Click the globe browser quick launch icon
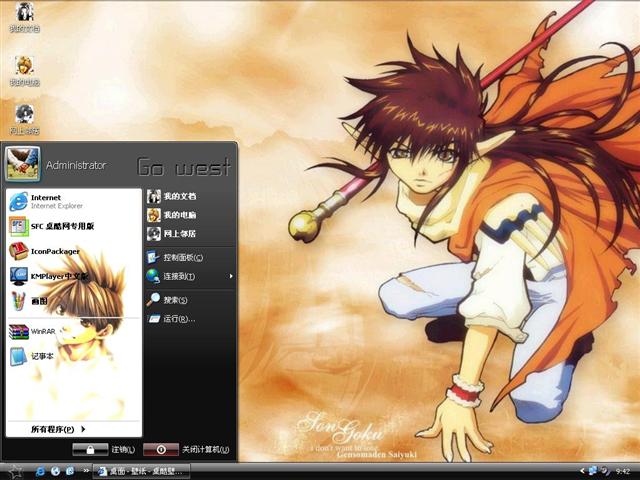 tap(56, 471)
